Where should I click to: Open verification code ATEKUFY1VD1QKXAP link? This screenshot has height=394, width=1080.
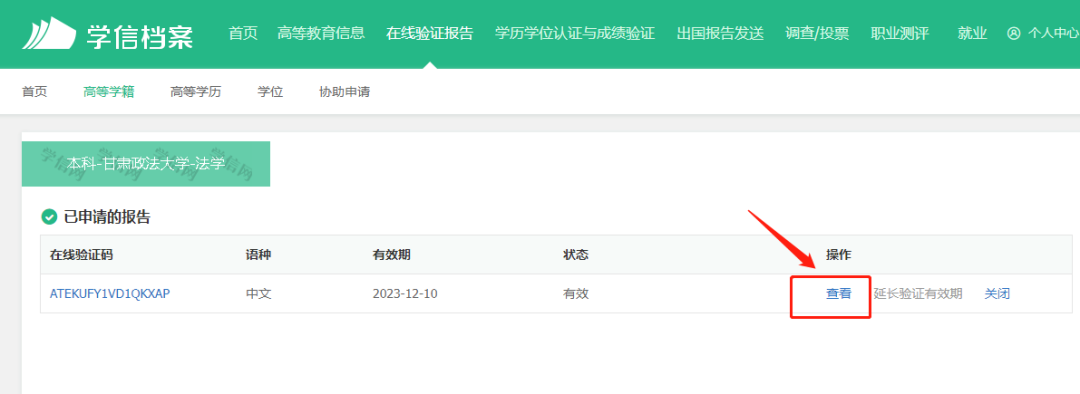point(110,293)
